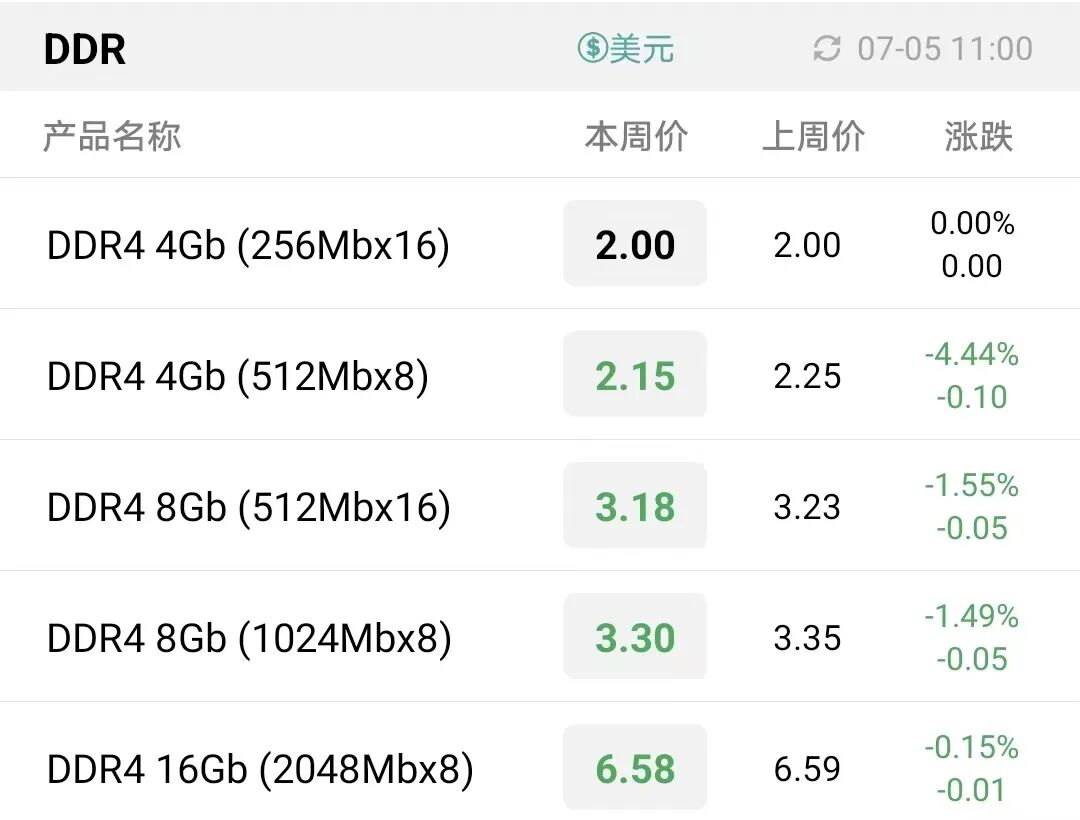1080x820 pixels.
Task: Click last week price 2.25
Action: [x=807, y=376]
